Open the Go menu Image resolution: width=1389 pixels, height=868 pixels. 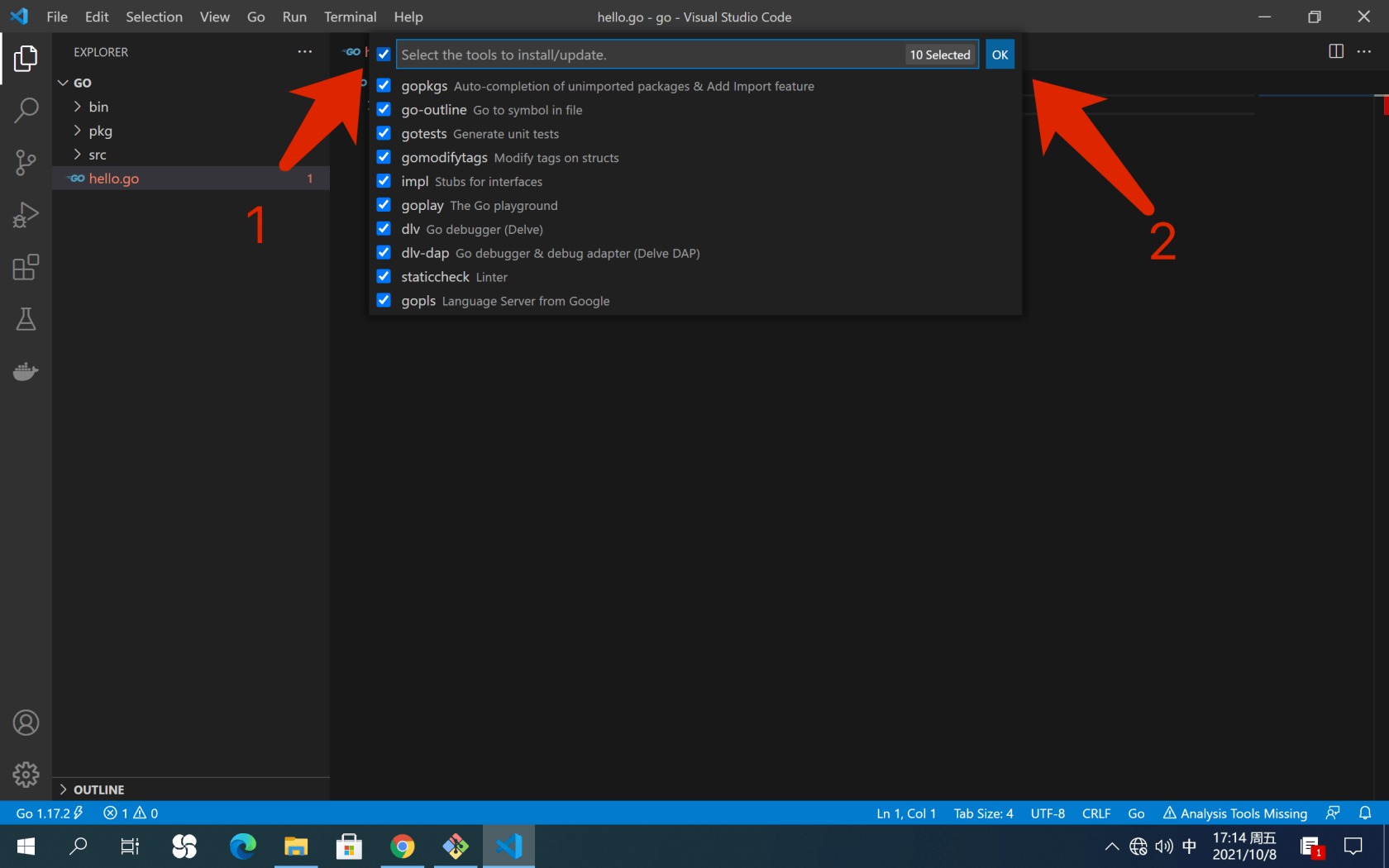point(256,17)
